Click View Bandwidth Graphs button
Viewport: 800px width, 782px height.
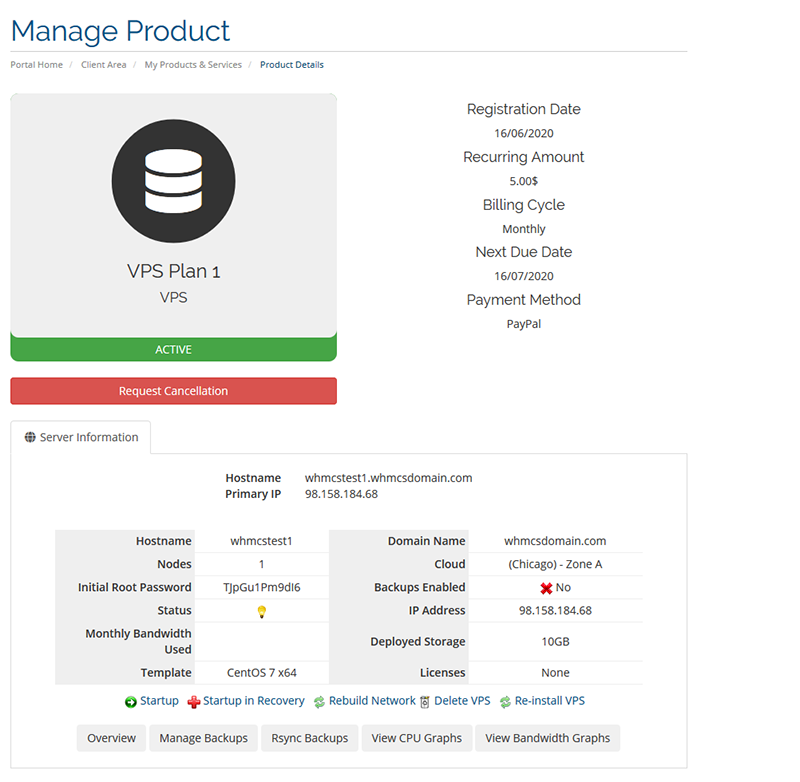tap(547, 738)
